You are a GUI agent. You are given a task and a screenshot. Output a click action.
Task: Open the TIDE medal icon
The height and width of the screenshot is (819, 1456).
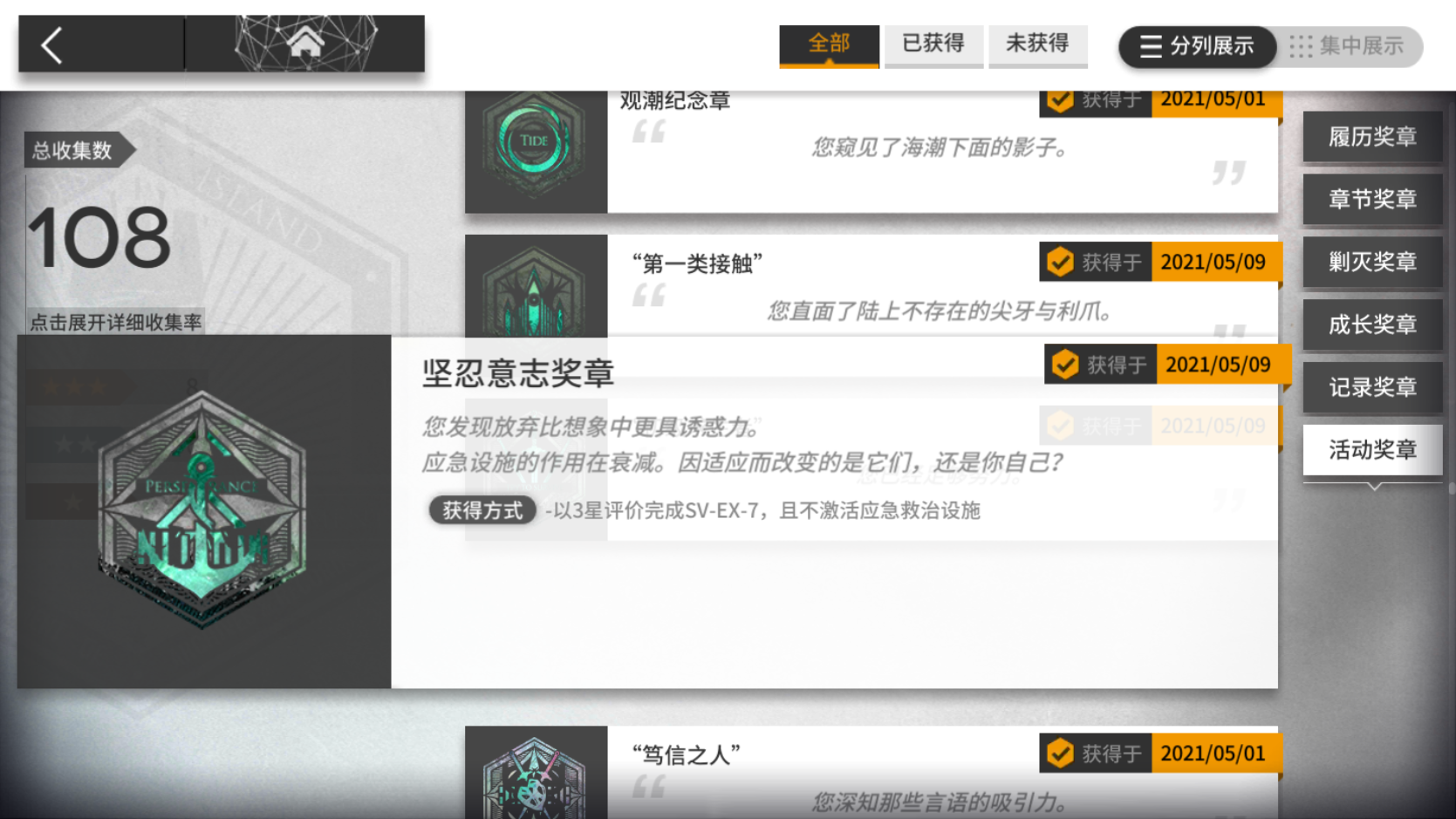(x=535, y=141)
